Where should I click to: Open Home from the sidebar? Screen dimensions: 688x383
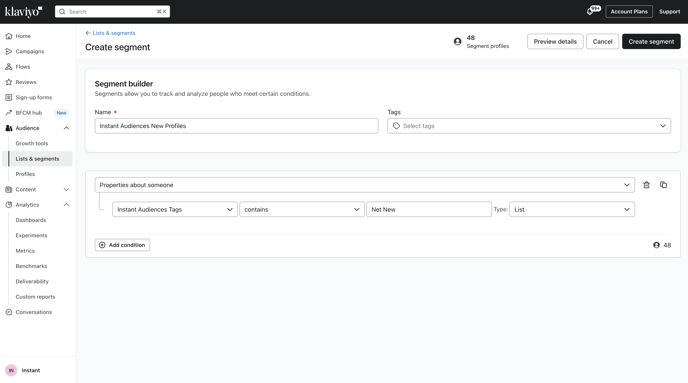[x=23, y=36]
